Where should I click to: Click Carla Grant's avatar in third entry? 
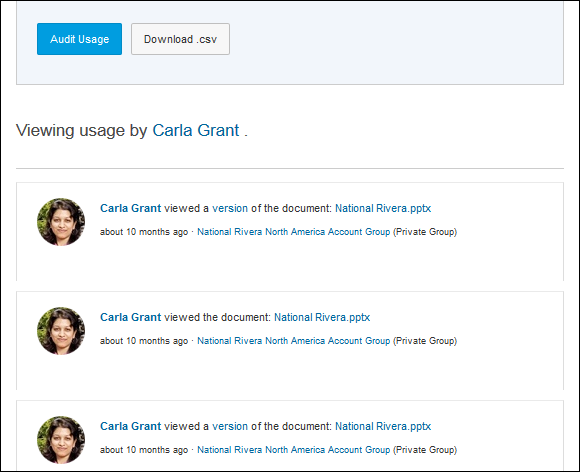[x=61, y=440]
